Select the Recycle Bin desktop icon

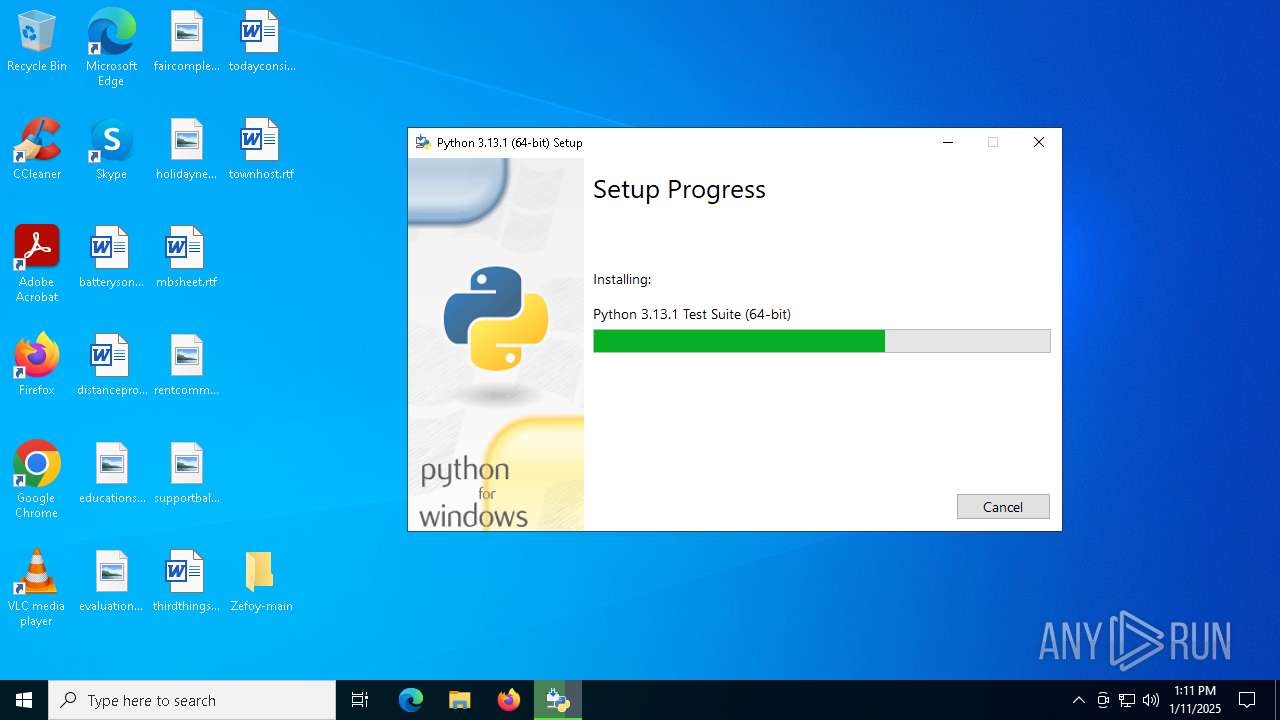[37, 42]
